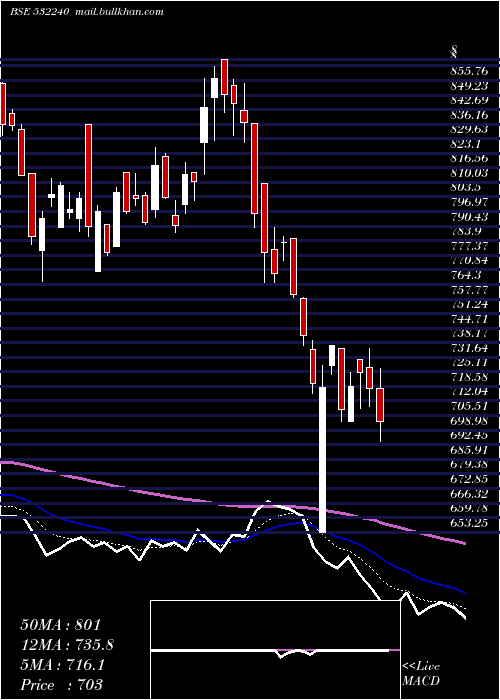Click inside the MACD inset panel
This screenshot has height=700, width=500.
click(x=275, y=650)
